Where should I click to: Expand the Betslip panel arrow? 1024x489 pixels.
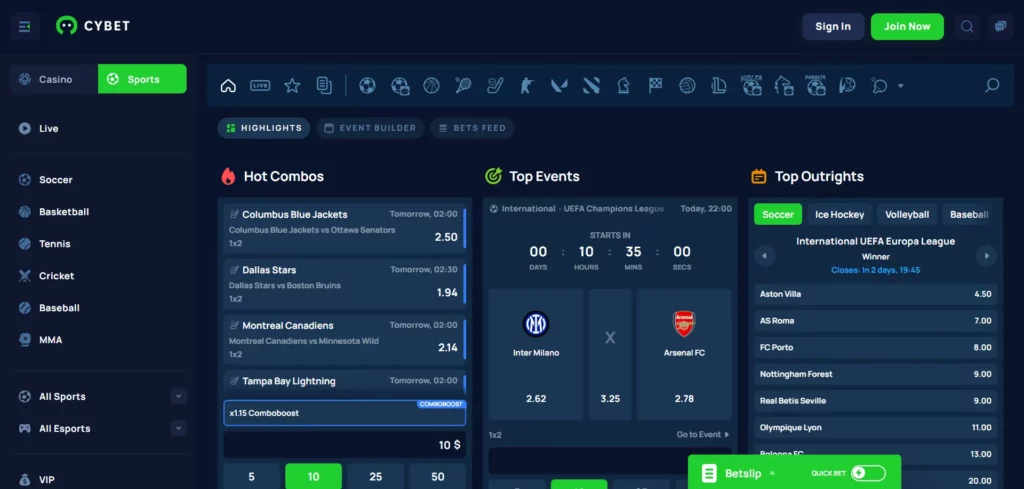pos(773,473)
